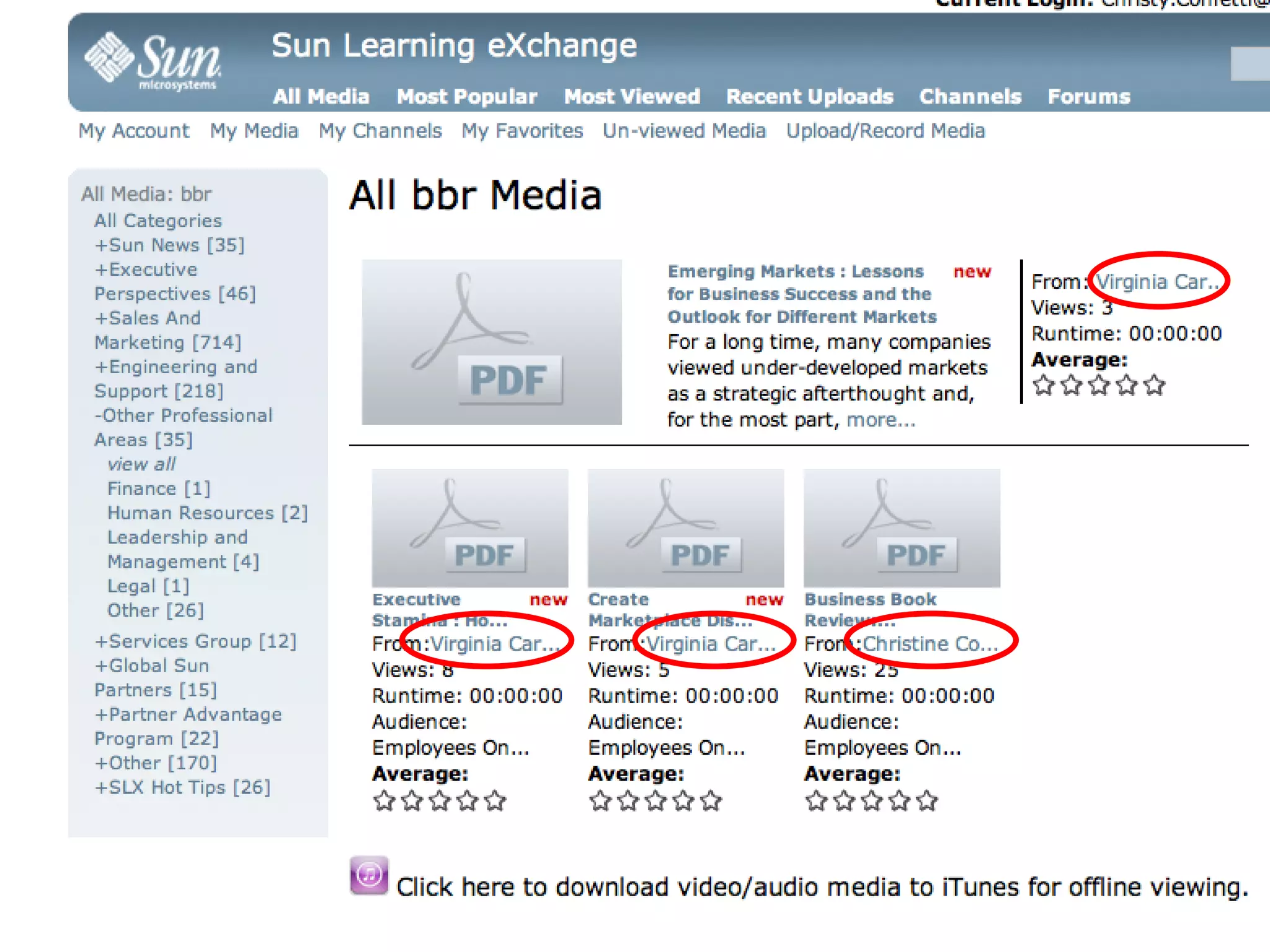Click Upload/Record Media link
The height and width of the screenshot is (952, 1270).
[x=886, y=131]
